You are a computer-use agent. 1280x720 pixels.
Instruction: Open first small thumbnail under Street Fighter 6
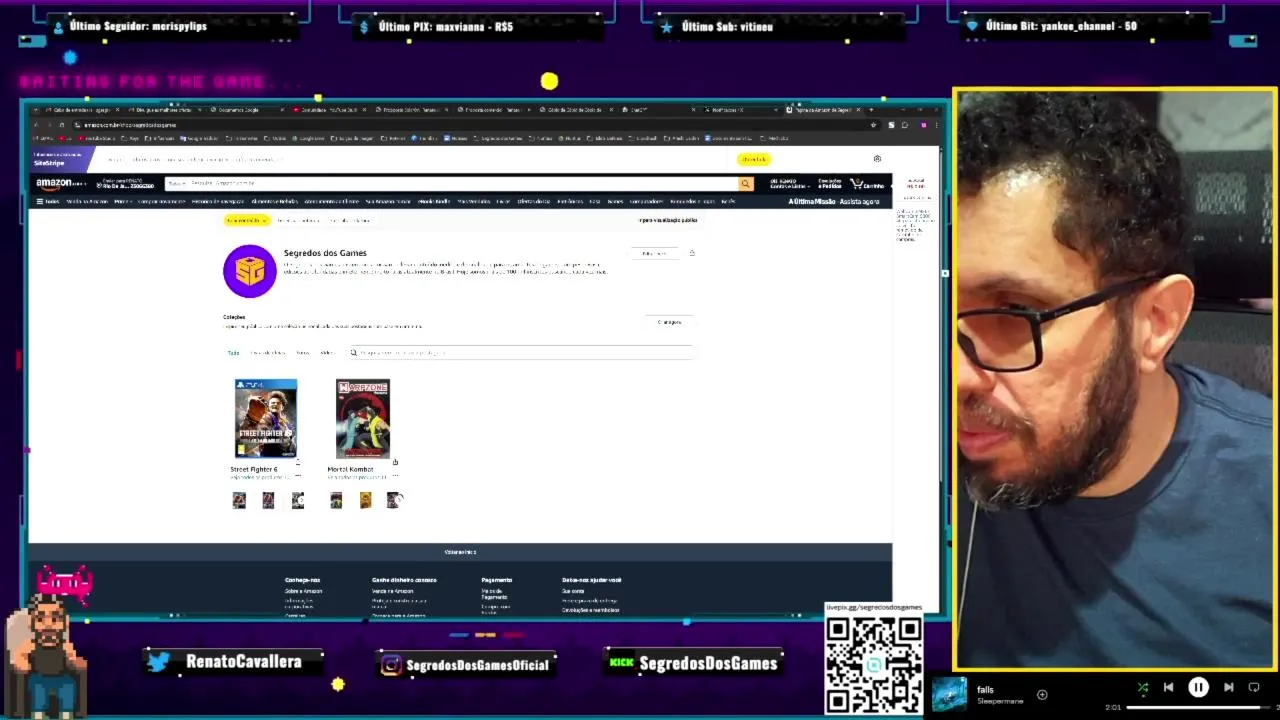point(239,501)
